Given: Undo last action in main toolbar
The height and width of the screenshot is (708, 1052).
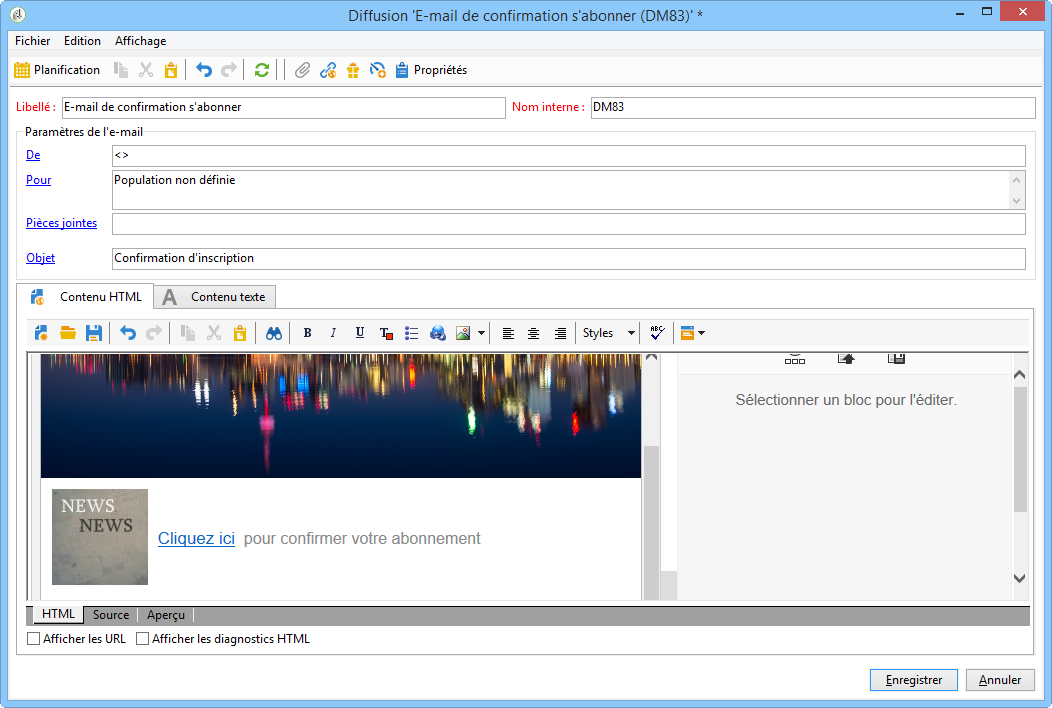Looking at the screenshot, I should 204,70.
